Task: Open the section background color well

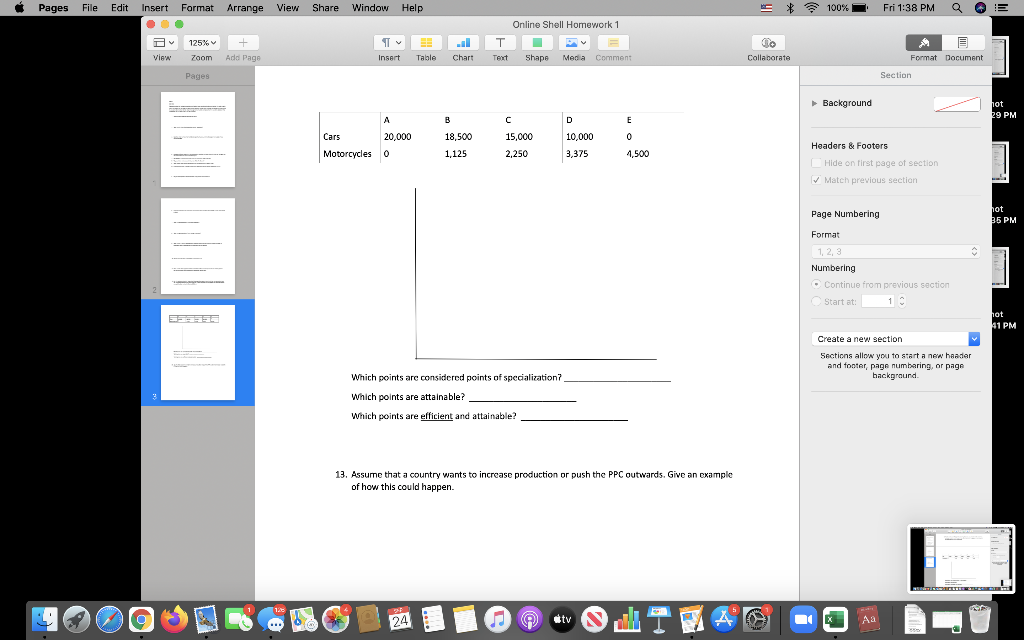Action: pyautogui.click(x=956, y=102)
